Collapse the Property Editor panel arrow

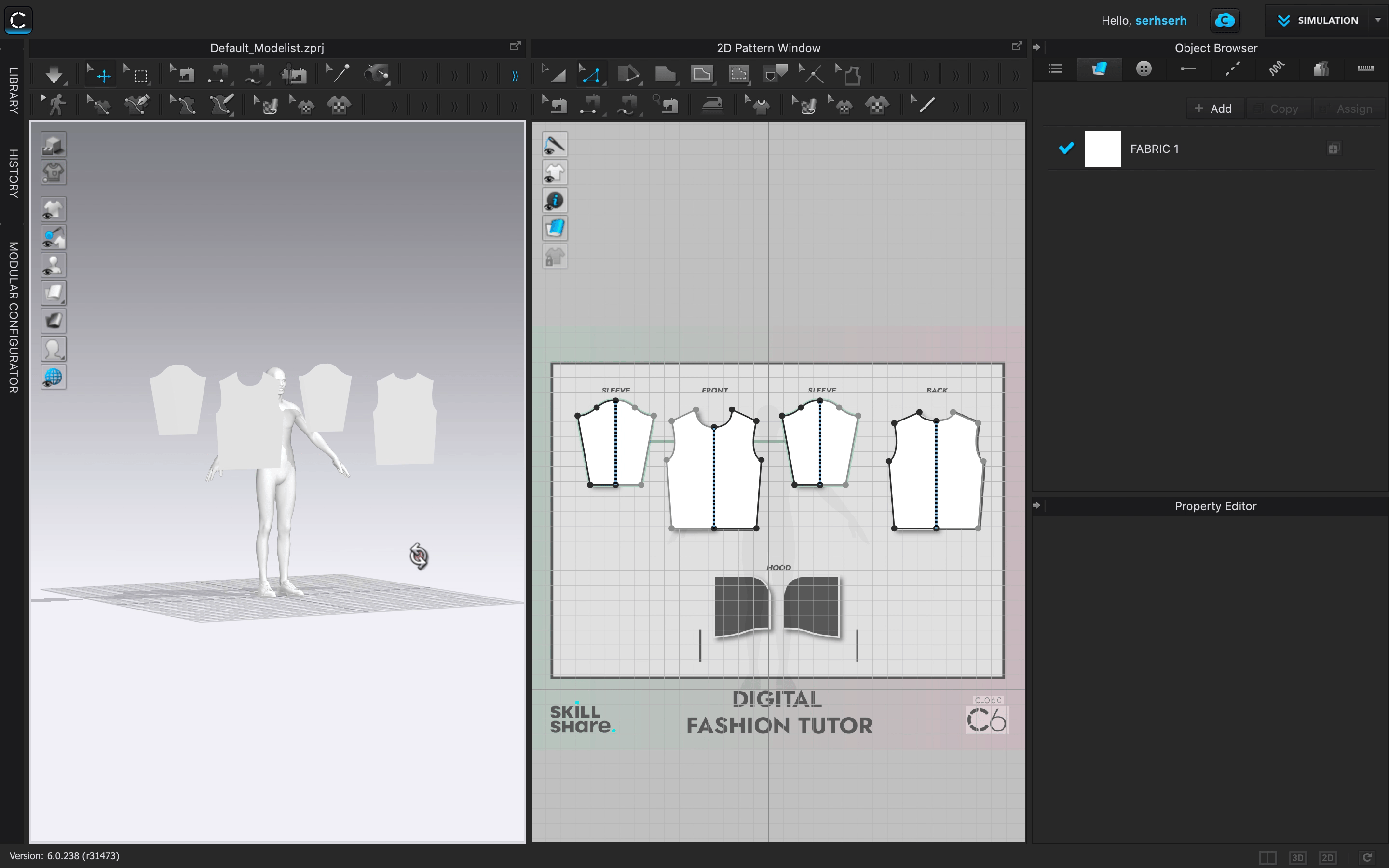1036,506
